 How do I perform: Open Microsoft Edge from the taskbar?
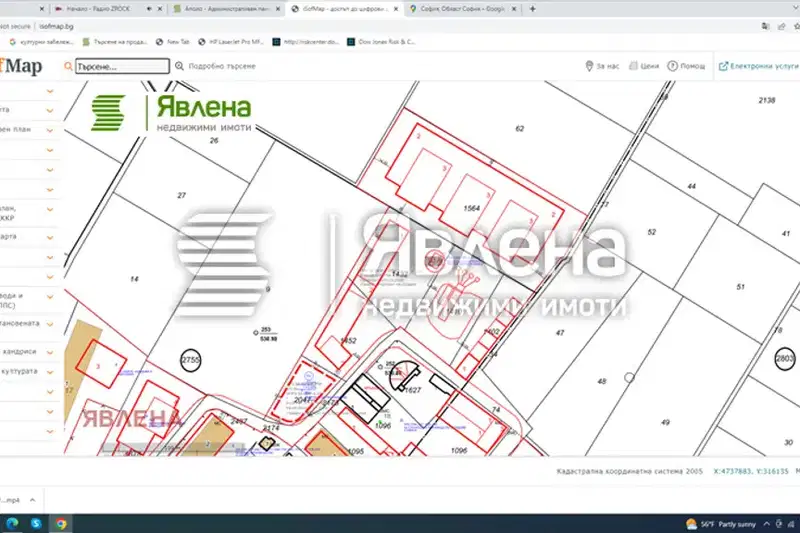pyautogui.click(x=12, y=523)
